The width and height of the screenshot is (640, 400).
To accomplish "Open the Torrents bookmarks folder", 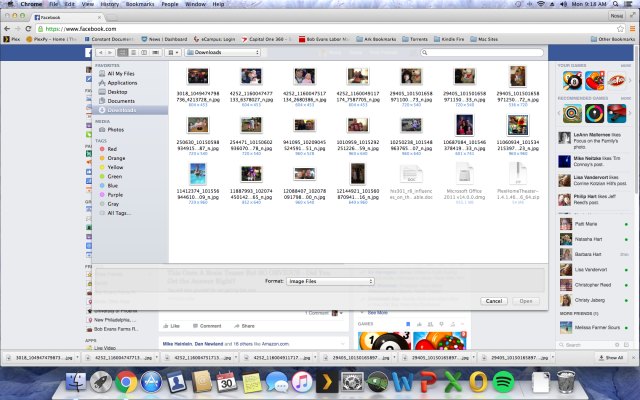I will point(415,39).
